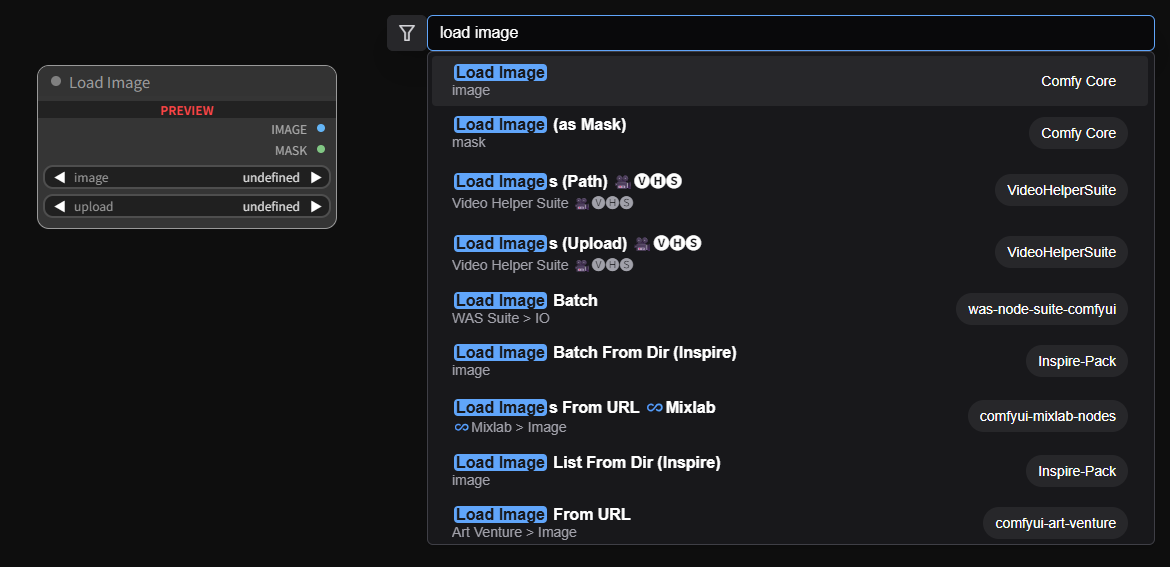Image resolution: width=1170 pixels, height=567 pixels.
Task: Click the comfyui-art-venture source badge
Action: click(x=1055, y=522)
